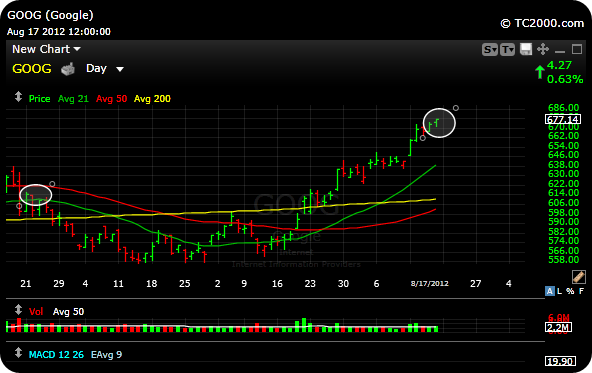The image size is (592, 373).
Task: Click the 558.00 price scale value
Action: coord(563,260)
